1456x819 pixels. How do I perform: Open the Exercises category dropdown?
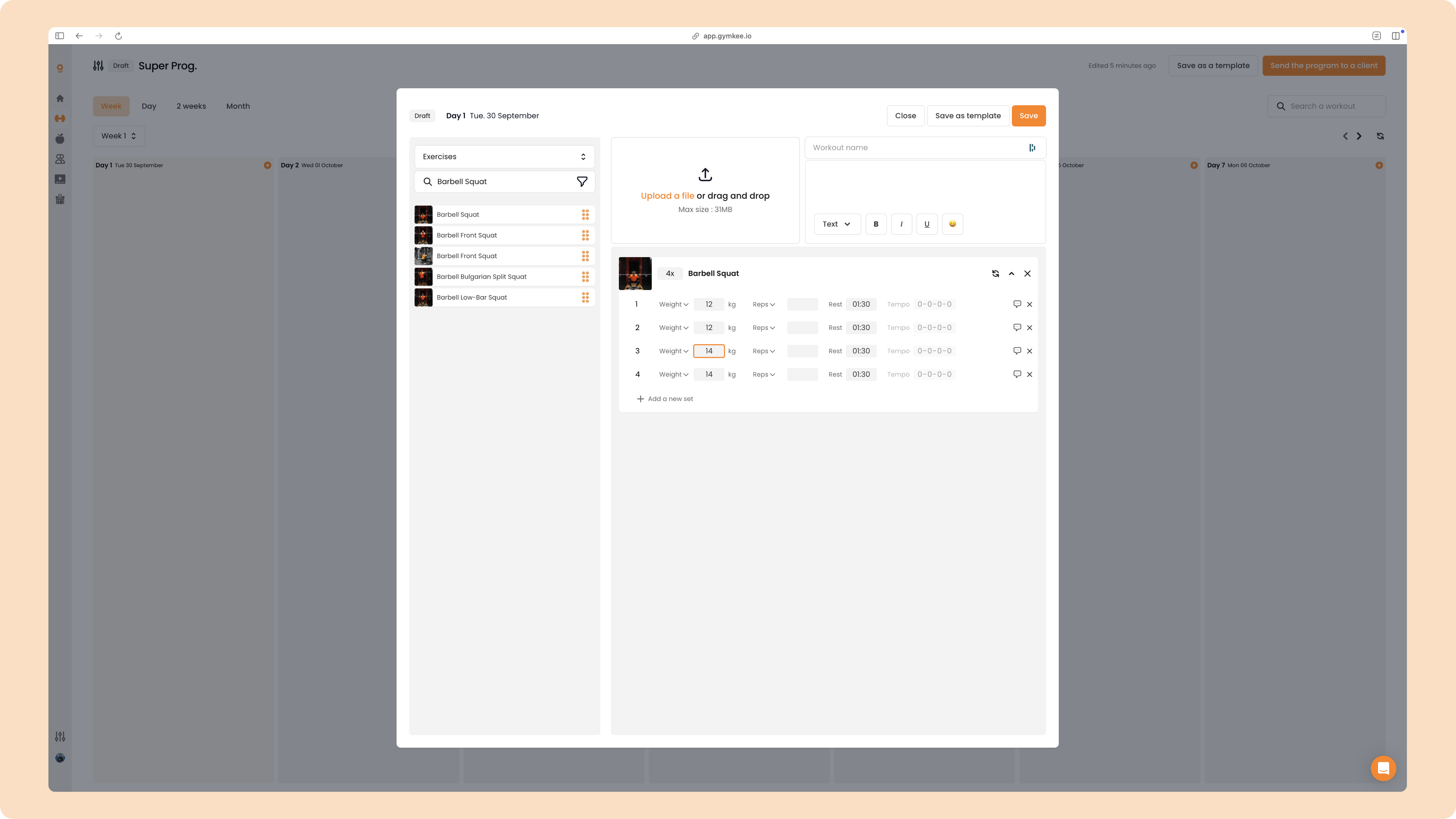point(504,157)
